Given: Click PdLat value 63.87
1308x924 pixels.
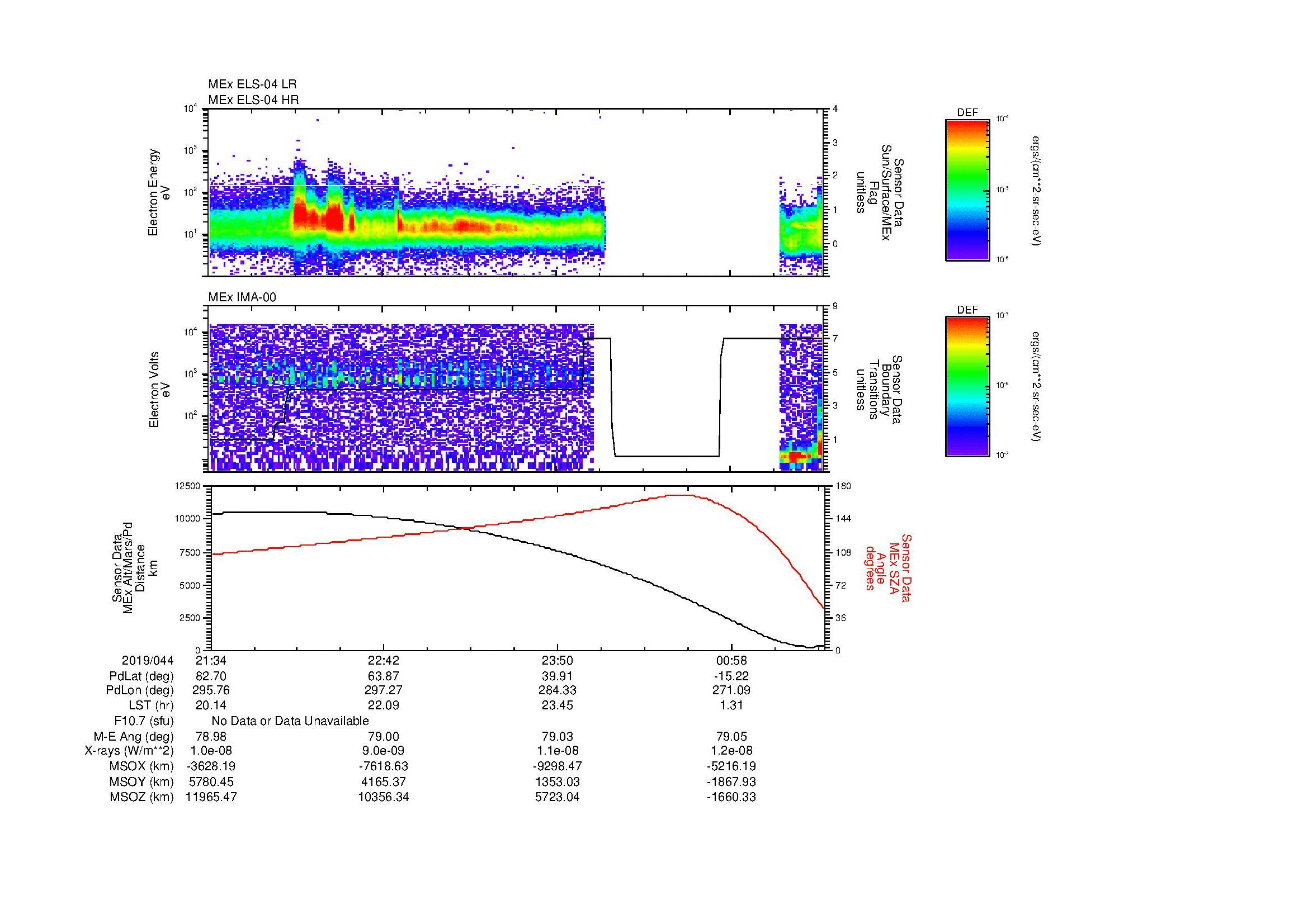Looking at the screenshot, I should coord(384,676).
